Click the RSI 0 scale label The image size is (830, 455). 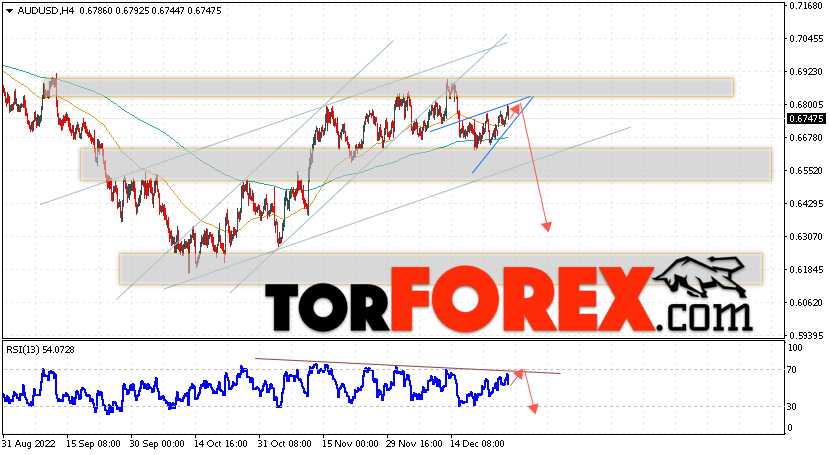click(790, 427)
